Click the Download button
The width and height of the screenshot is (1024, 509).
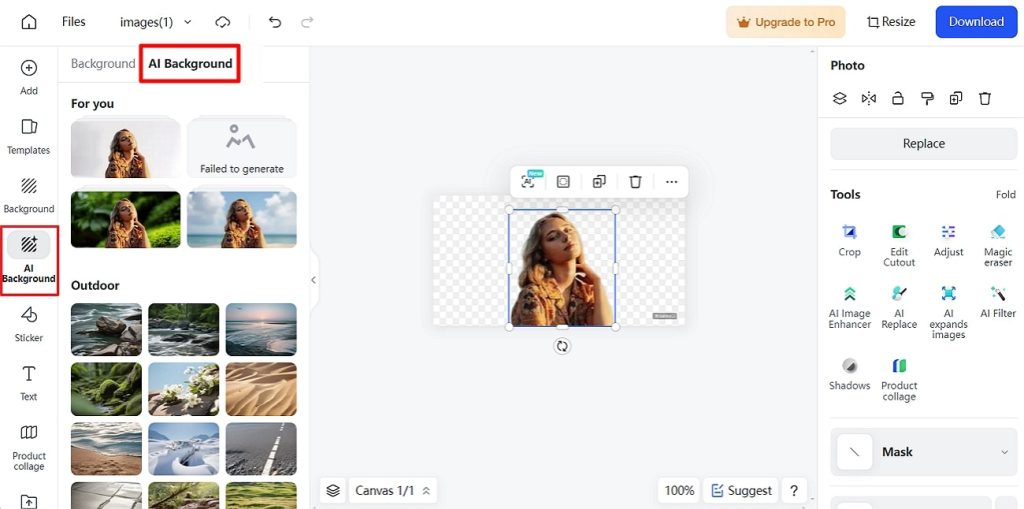[975, 22]
